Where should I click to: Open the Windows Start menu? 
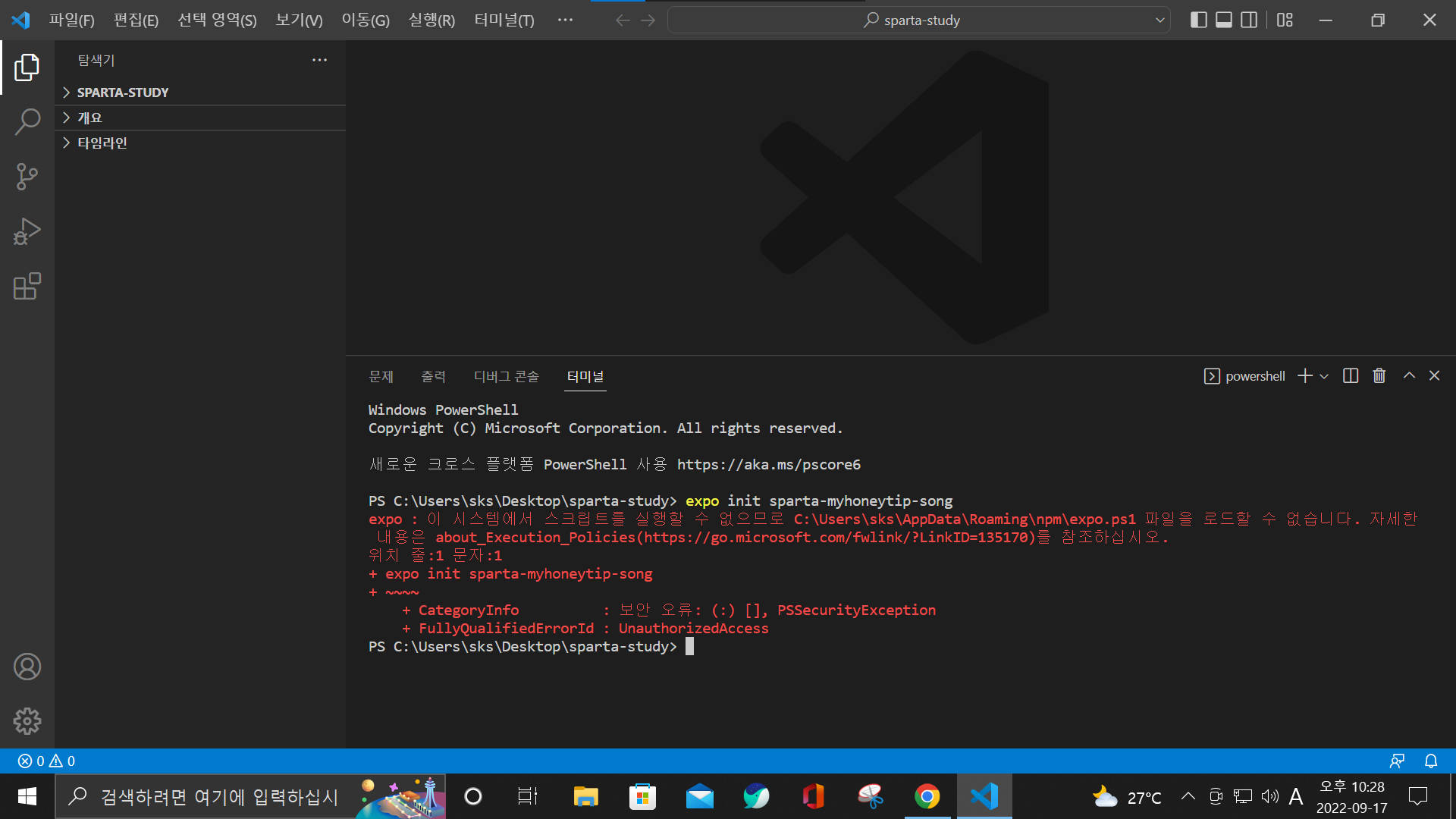point(27,796)
